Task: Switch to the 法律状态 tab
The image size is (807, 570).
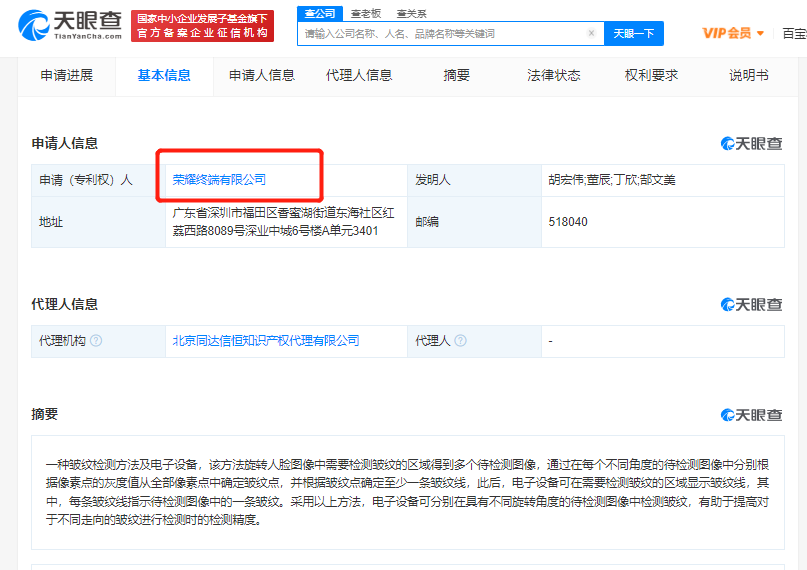Action: [554, 76]
